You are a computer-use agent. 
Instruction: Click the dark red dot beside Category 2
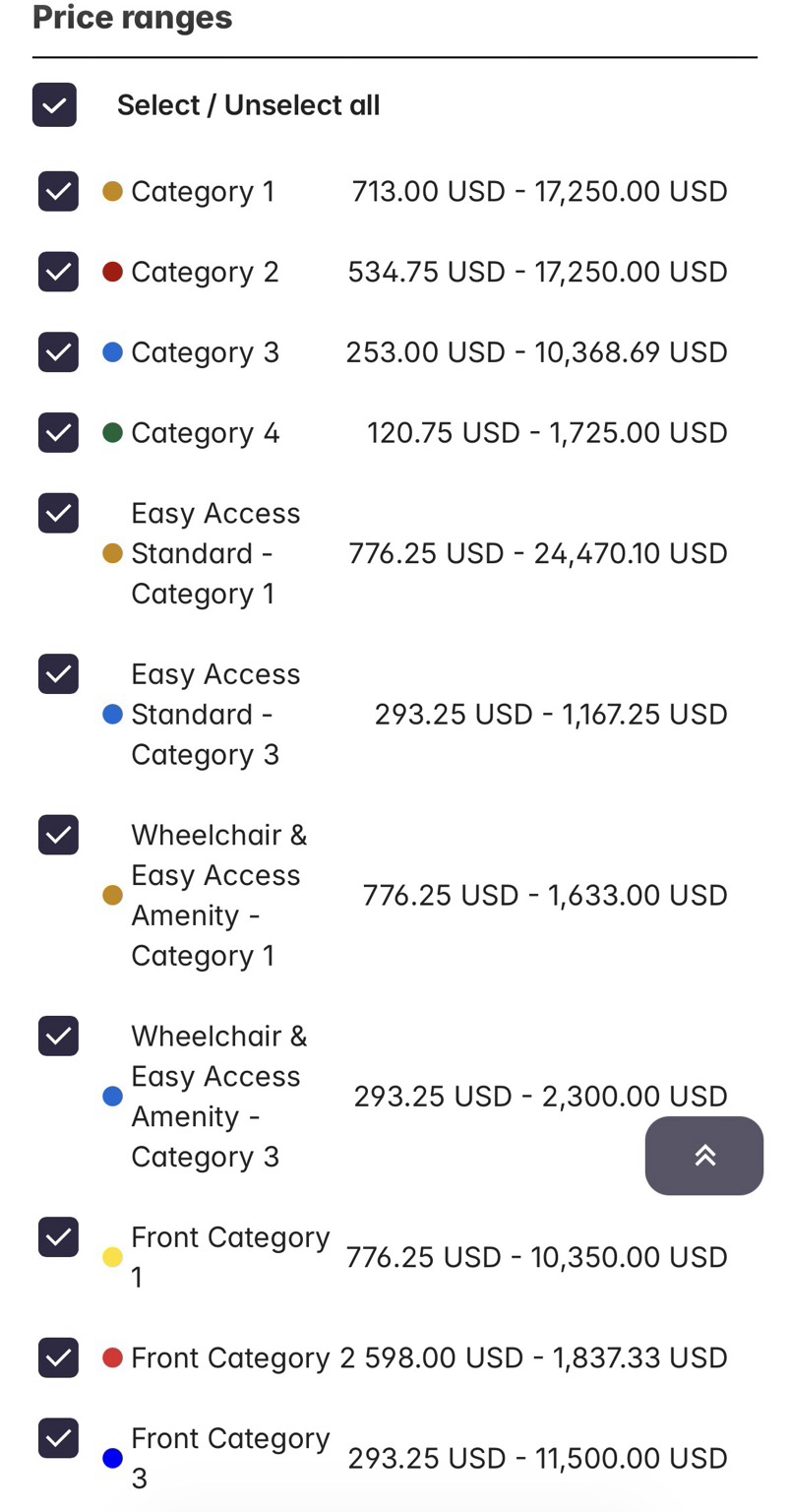[x=112, y=272]
